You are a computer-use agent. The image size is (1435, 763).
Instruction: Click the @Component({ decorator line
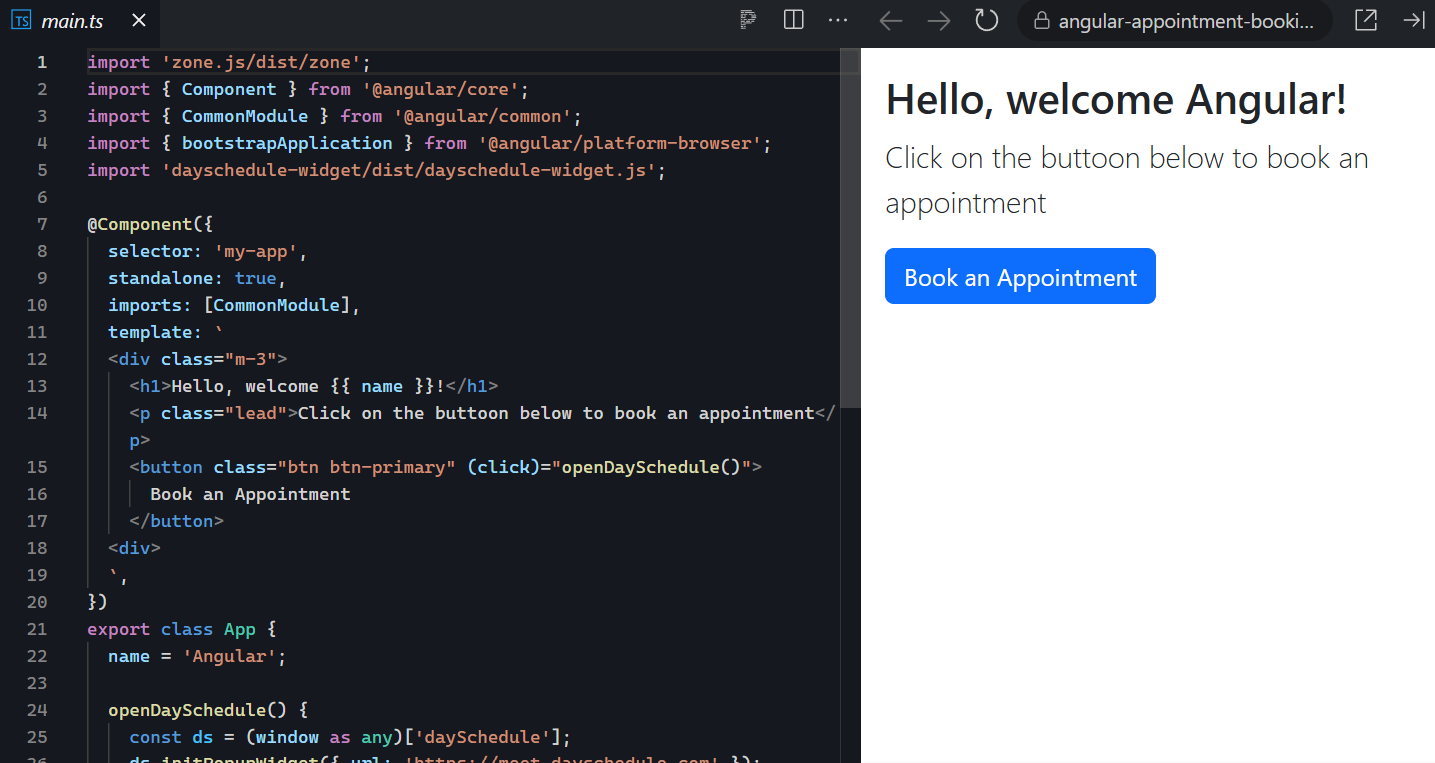[150, 224]
